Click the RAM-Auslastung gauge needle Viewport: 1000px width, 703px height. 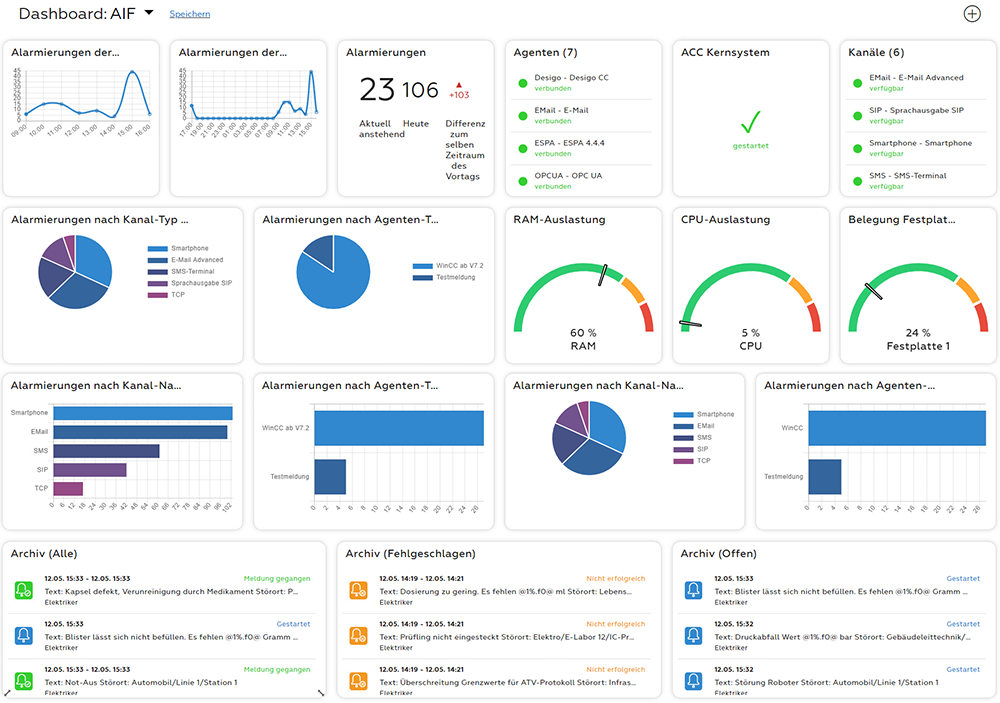click(603, 275)
